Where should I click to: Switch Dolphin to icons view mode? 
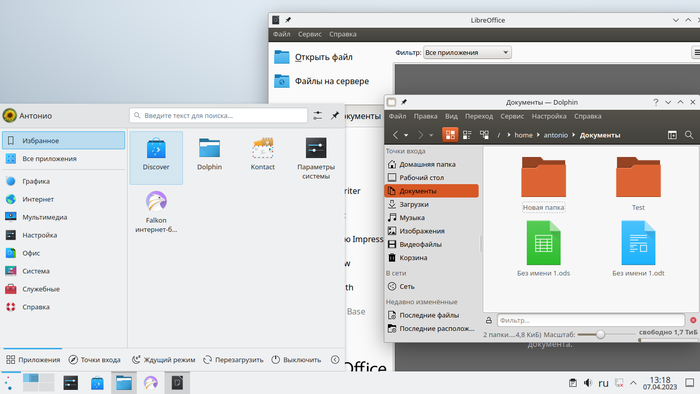(450, 135)
